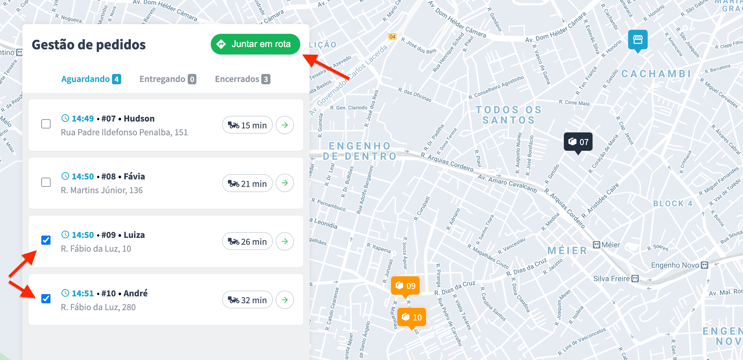Switch to the Encerrados tab
The image size is (743, 360).
click(243, 79)
